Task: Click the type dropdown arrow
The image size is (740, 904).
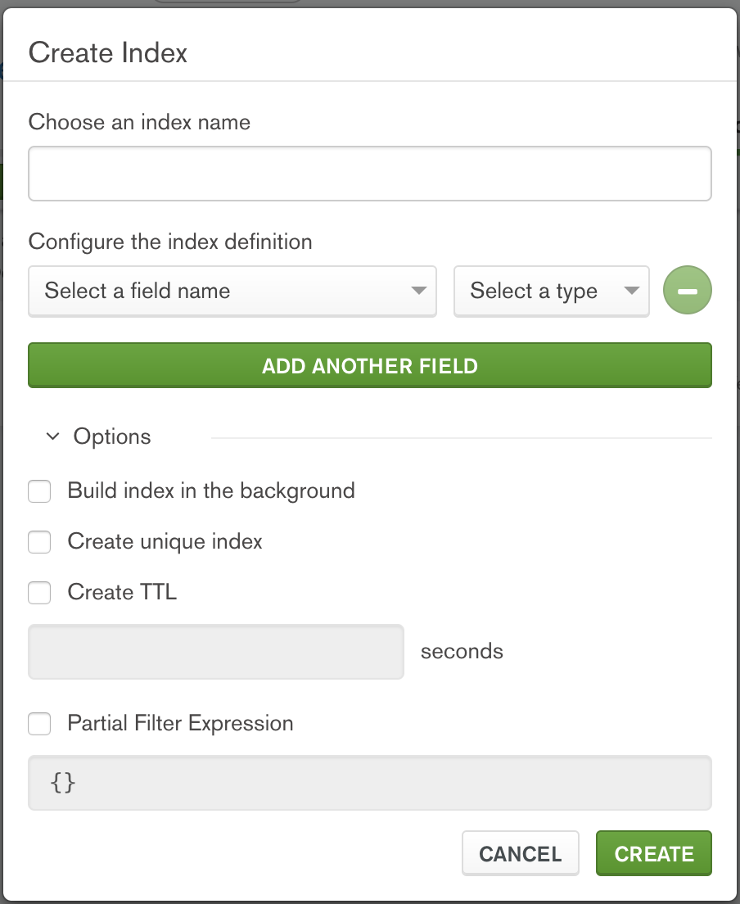Action: pos(631,291)
